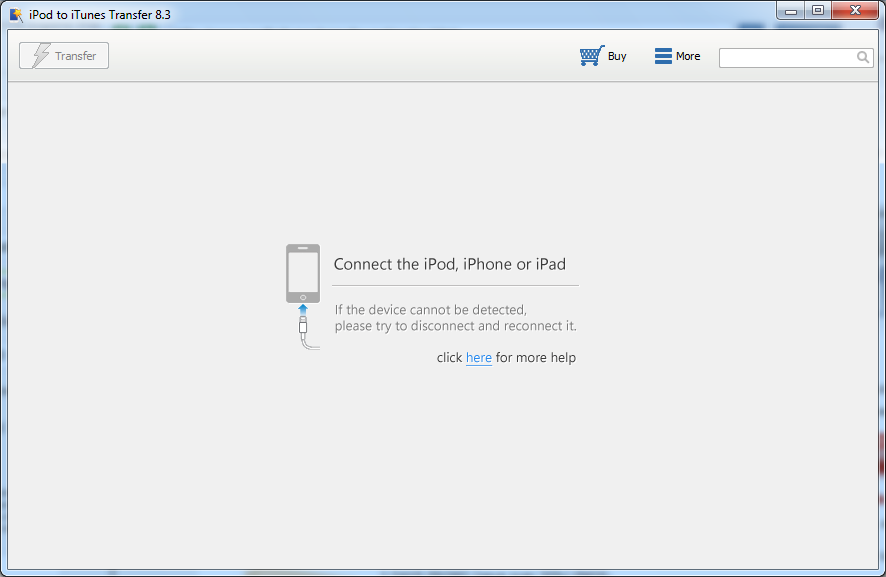Click the hamburger icon next to More
This screenshot has width=886, height=577.
(x=661, y=56)
